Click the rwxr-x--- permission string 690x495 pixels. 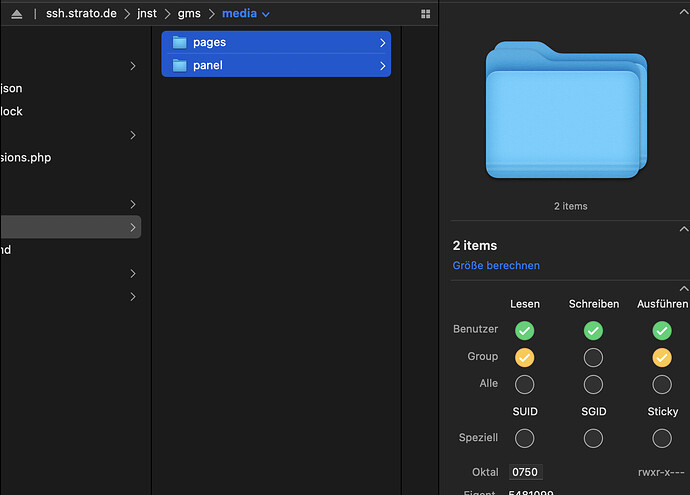661,472
